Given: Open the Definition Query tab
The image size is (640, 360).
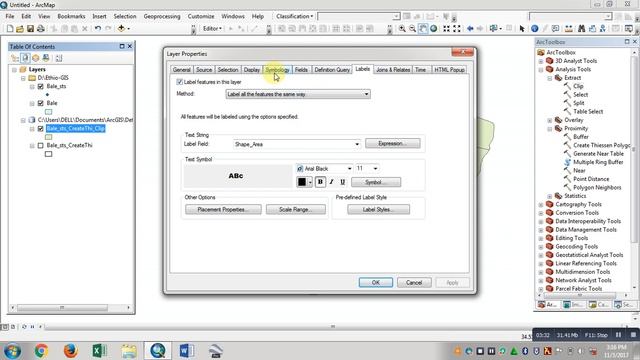Looking at the screenshot, I should click(332, 70).
